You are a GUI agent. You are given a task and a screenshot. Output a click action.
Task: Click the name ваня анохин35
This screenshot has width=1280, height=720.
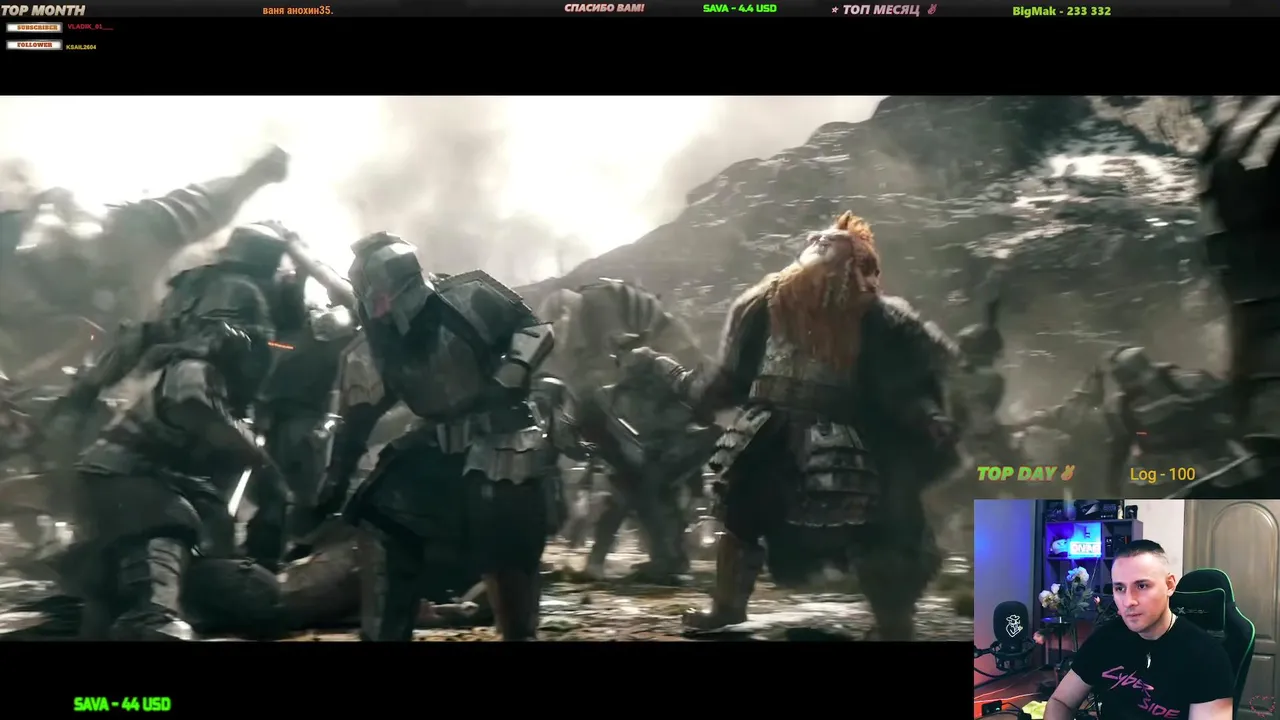pos(297,10)
